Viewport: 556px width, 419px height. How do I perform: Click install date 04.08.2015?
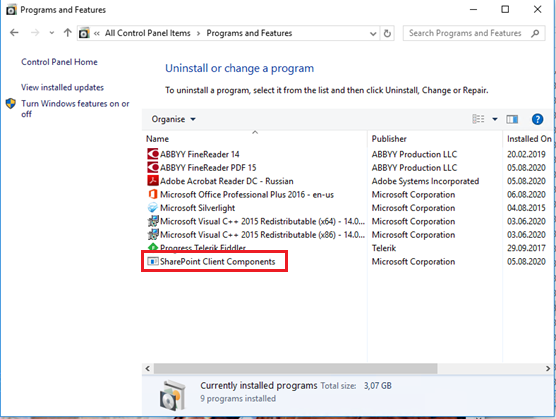(526, 208)
